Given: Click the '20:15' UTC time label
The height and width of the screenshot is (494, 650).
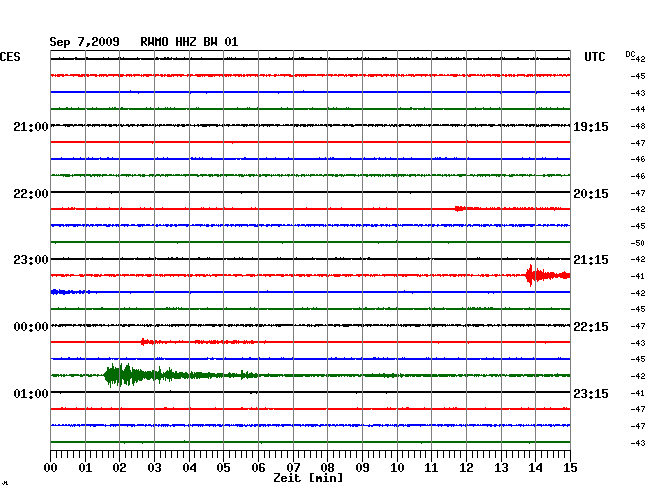Looking at the screenshot, I should coord(591,194).
